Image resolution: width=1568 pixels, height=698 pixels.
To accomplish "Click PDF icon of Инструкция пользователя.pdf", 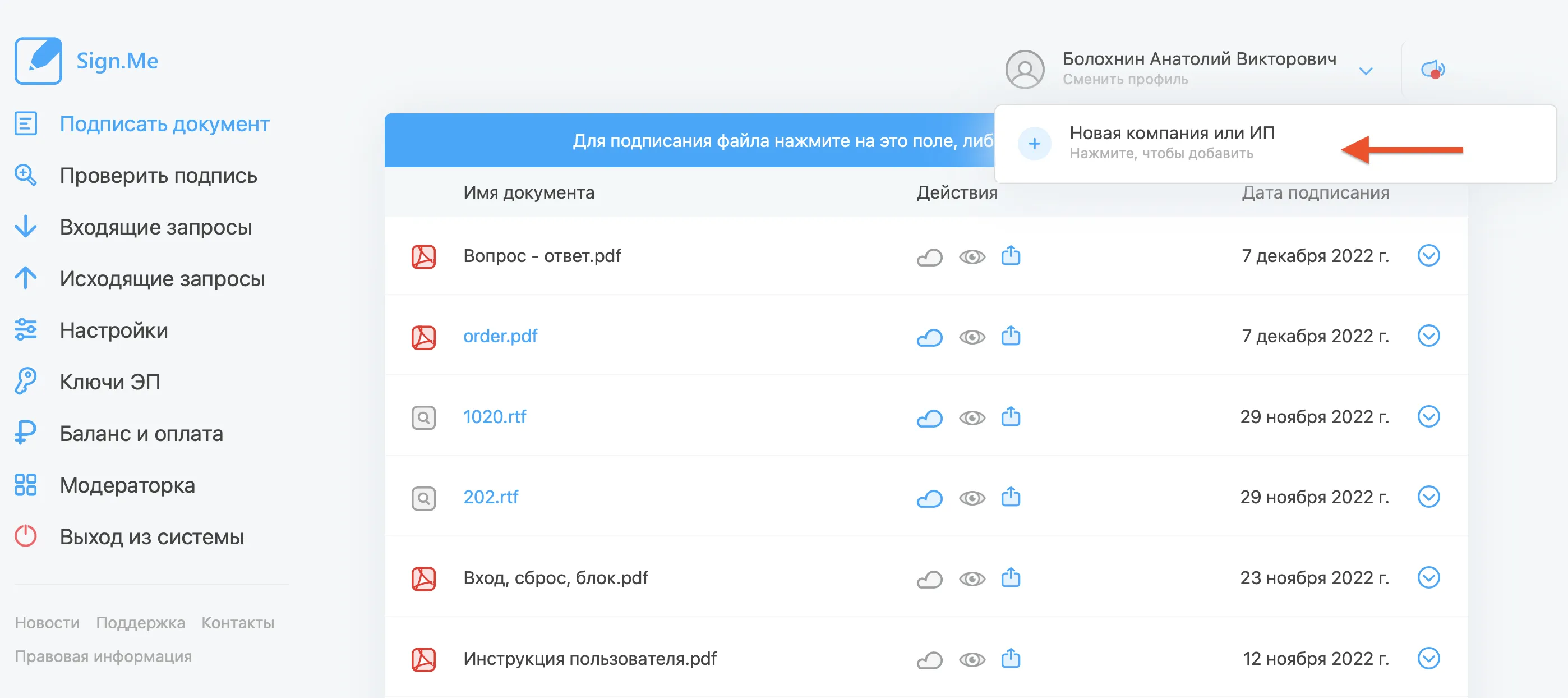I will (x=423, y=659).
